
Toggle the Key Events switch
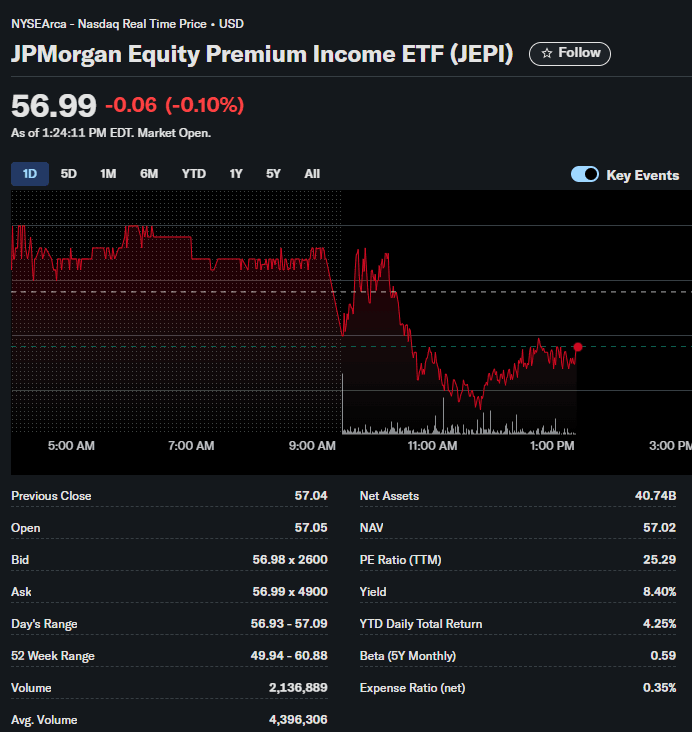tap(585, 175)
